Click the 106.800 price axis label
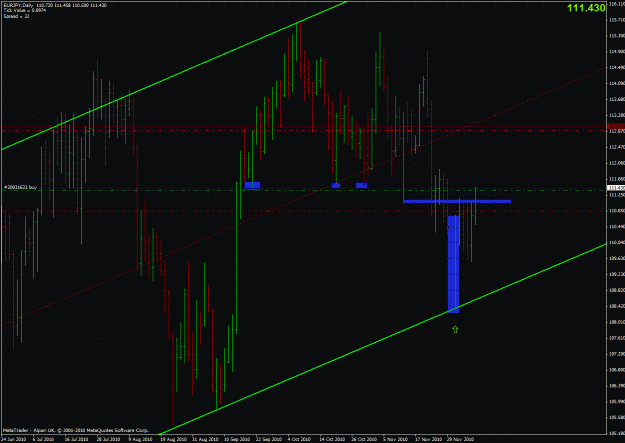This screenshot has width=625, height=443. coord(617,370)
